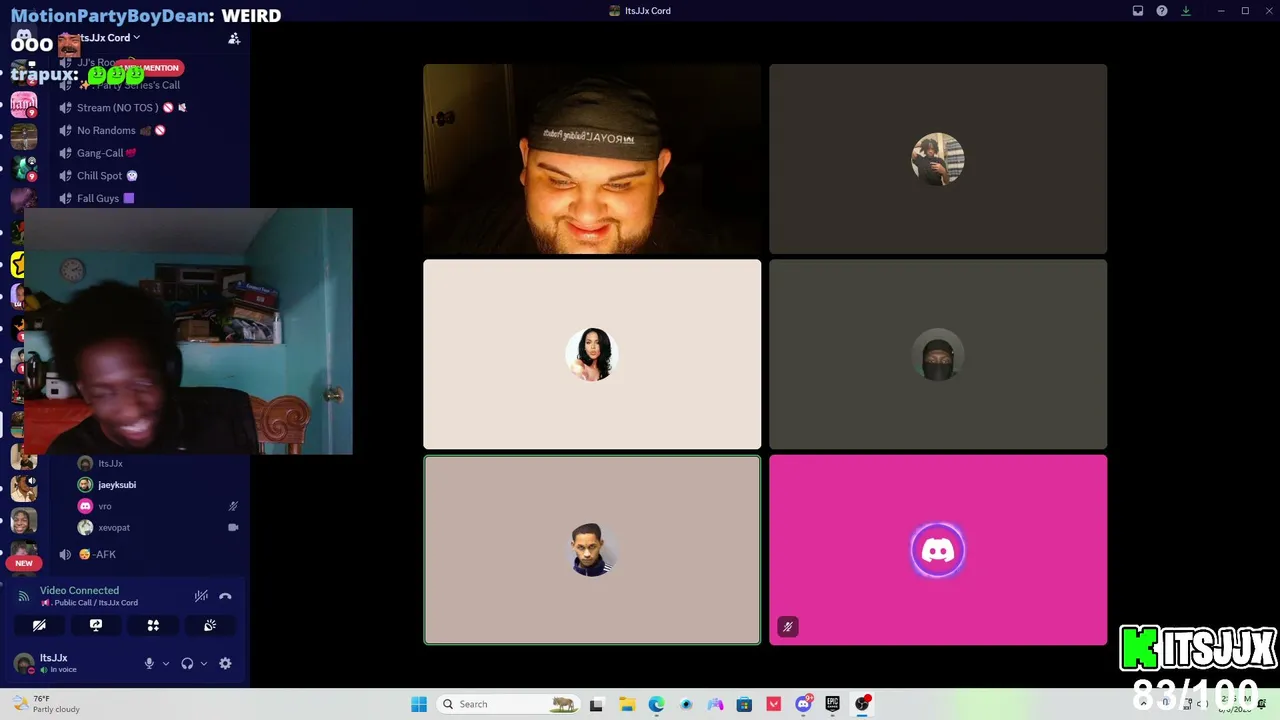Invite people to the server icon
Screen dimensions: 1280x720
(x=234, y=38)
